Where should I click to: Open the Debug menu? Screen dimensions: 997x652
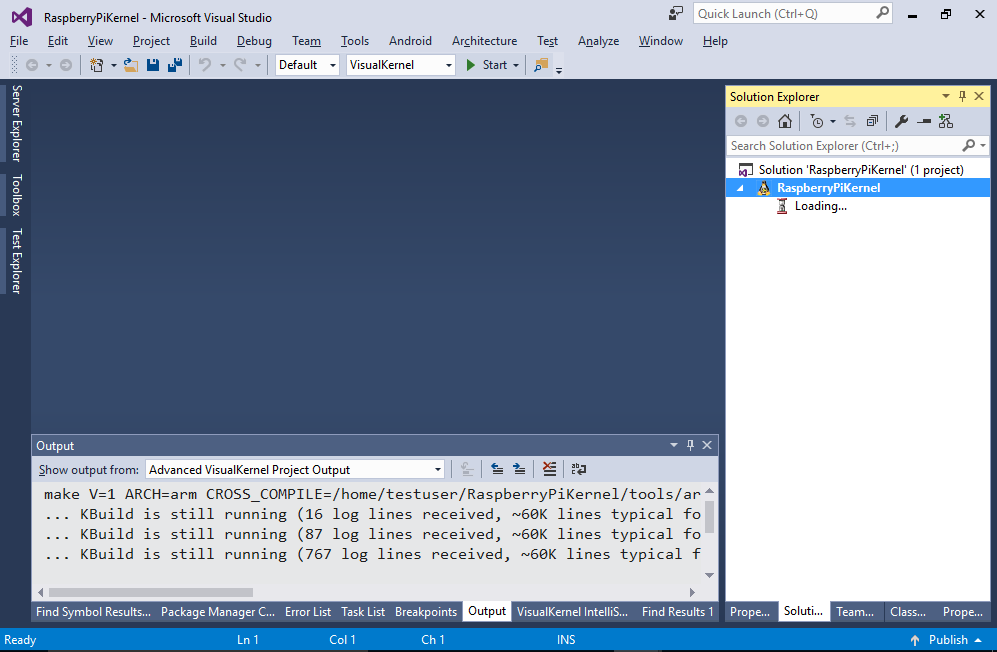click(x=254, y=41)
